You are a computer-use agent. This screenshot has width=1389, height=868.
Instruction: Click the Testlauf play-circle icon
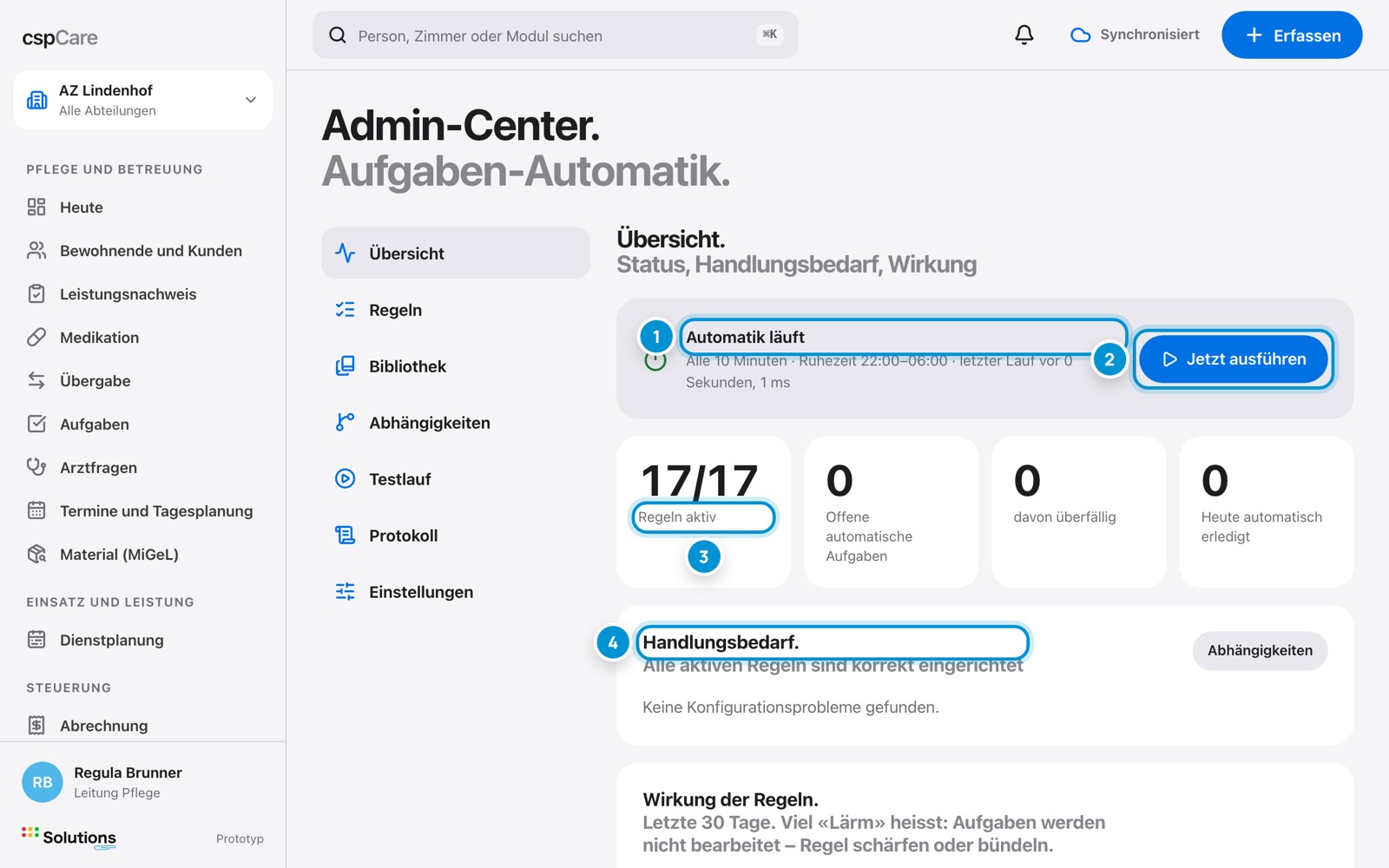[345, 478]
